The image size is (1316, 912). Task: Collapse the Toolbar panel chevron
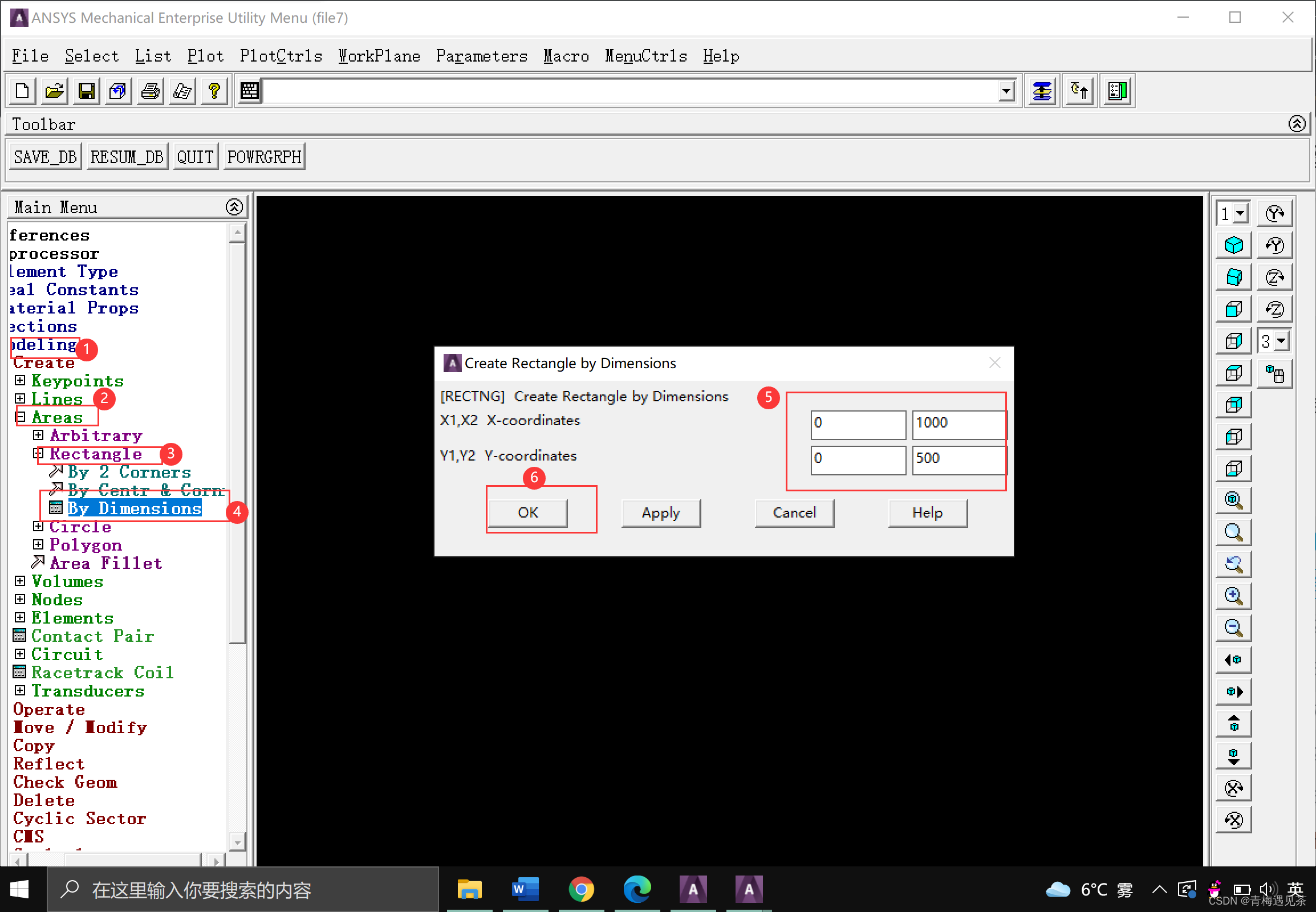tap(1297, 124)
